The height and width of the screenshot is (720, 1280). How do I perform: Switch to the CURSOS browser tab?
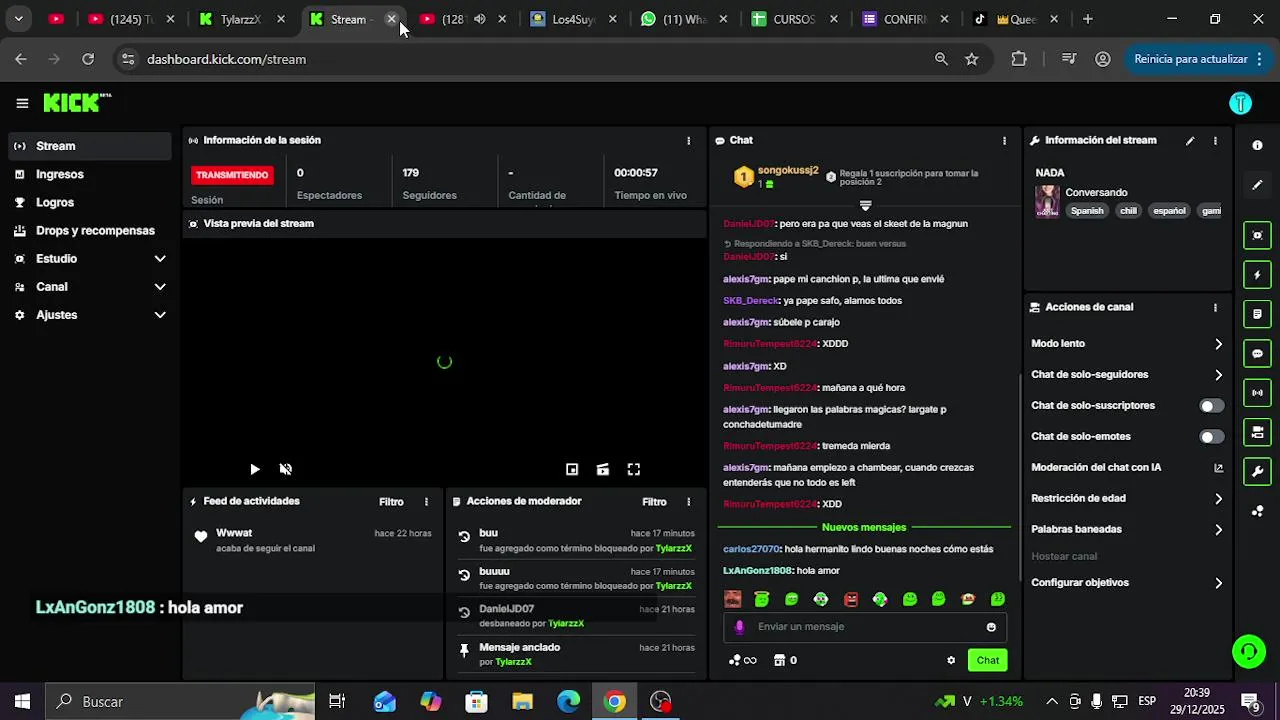pos(794,19)
